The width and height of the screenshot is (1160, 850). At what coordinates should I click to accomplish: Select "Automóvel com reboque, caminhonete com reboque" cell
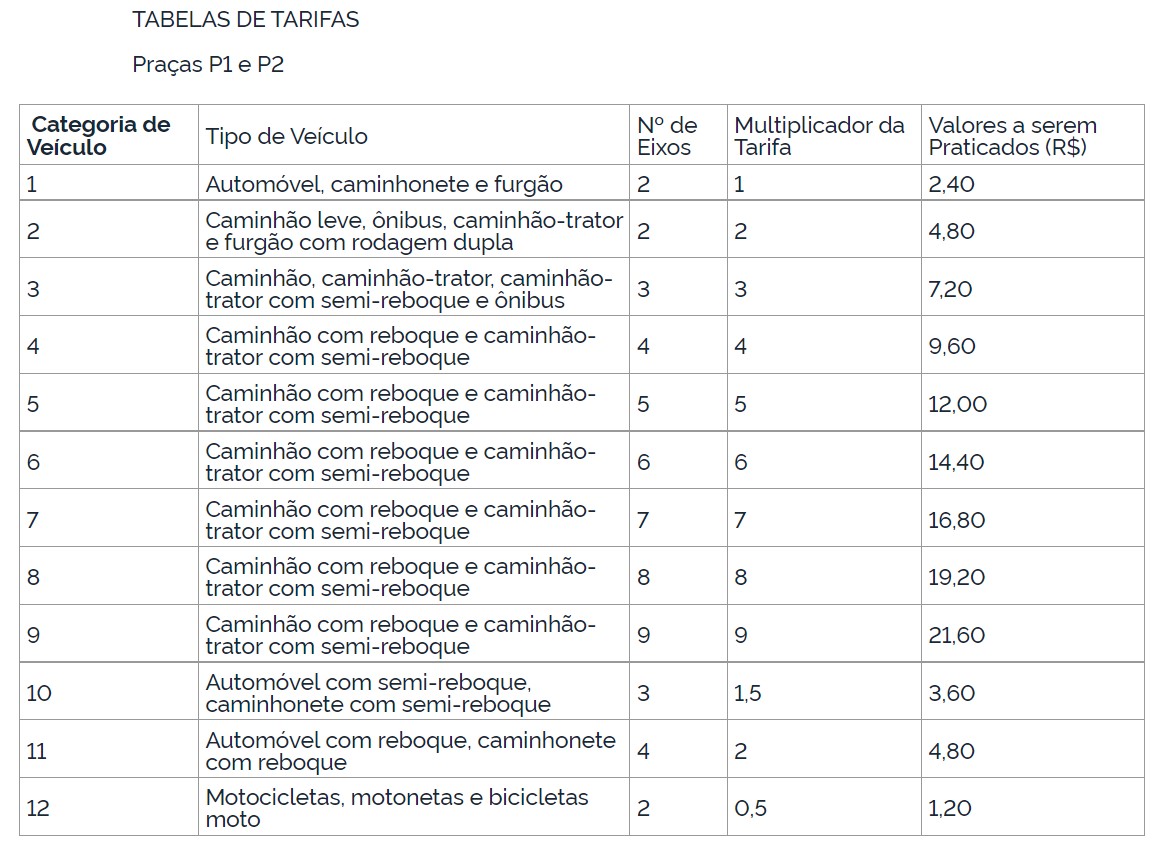click(410, 751)
